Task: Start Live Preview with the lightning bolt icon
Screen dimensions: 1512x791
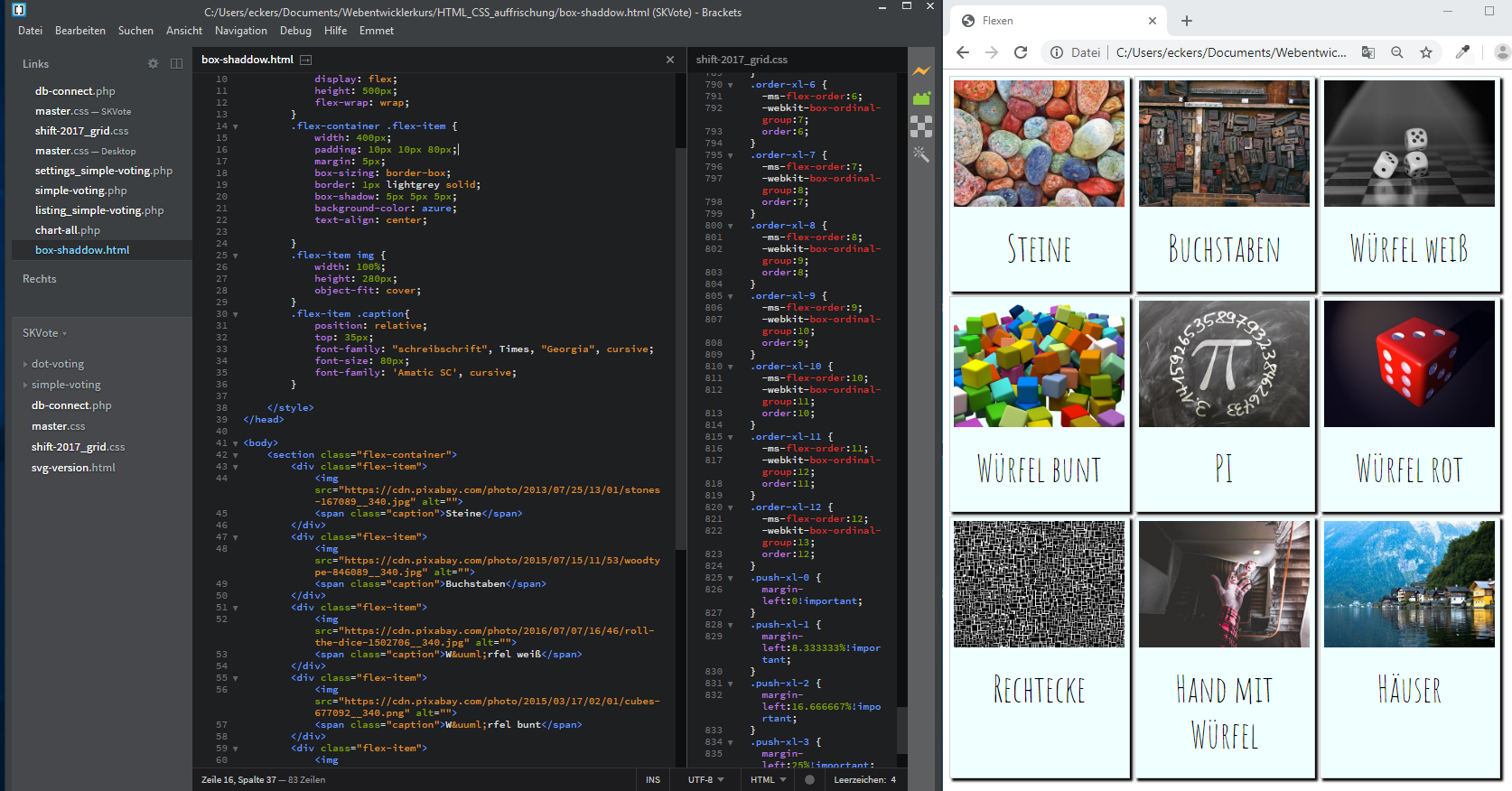Action: pyautogui.click(x=920, y=71)
